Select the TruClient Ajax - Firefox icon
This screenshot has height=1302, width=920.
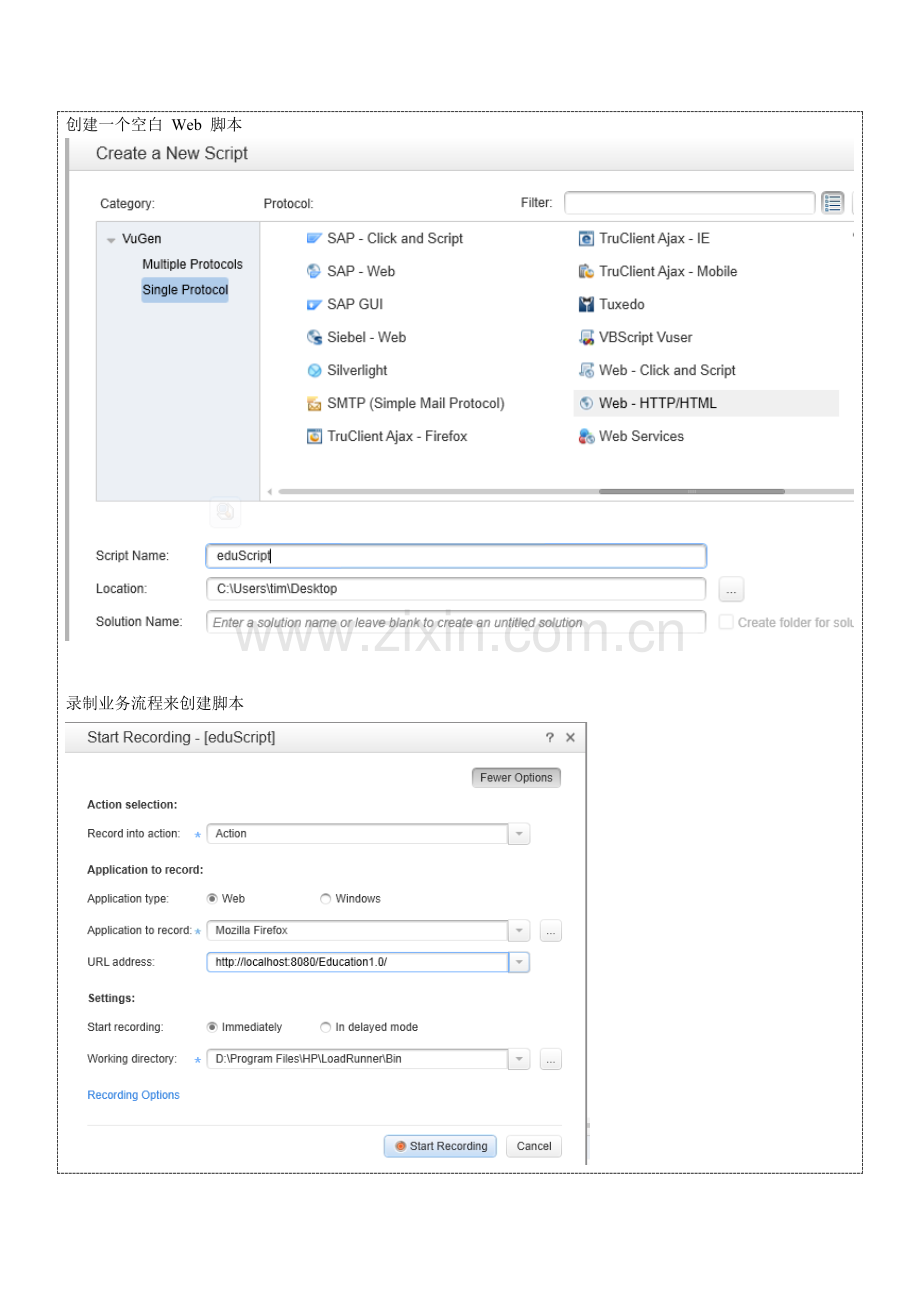tap(313, 436)
